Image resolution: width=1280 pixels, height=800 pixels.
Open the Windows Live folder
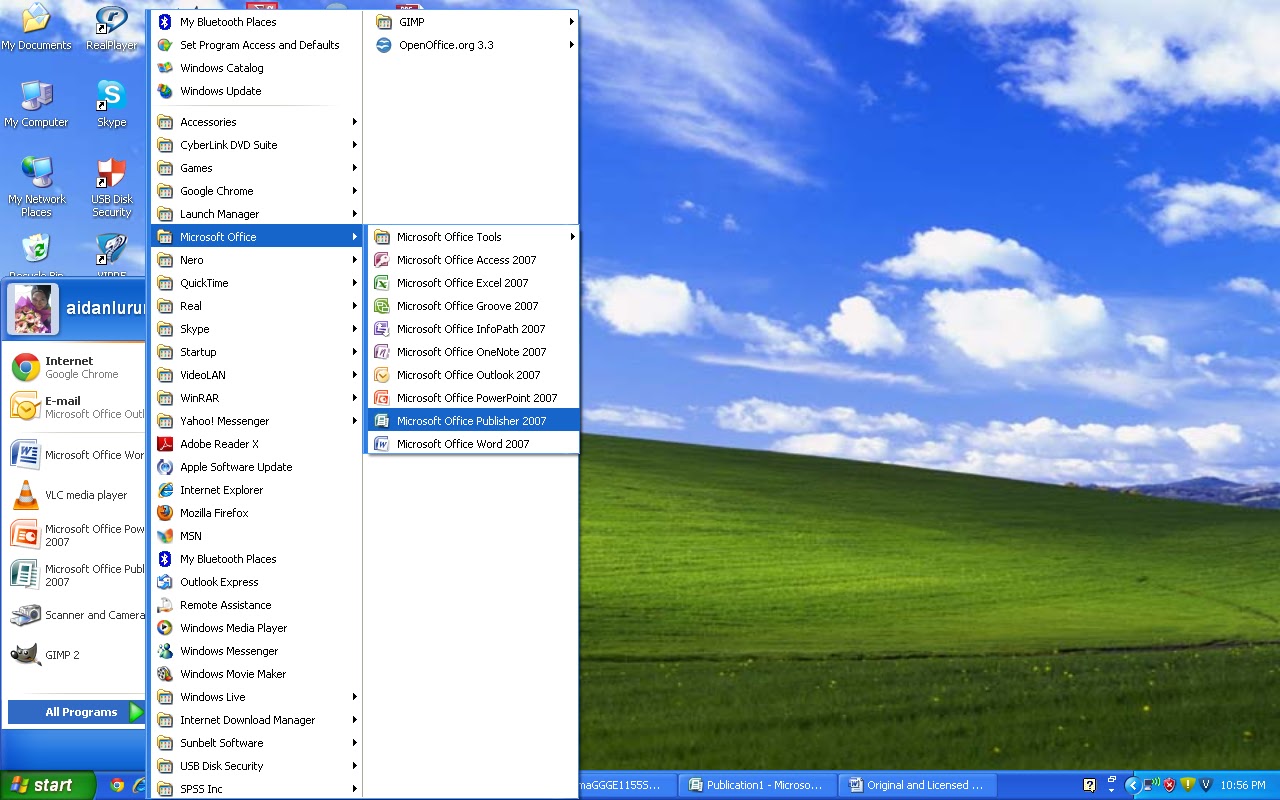(256, 697)
